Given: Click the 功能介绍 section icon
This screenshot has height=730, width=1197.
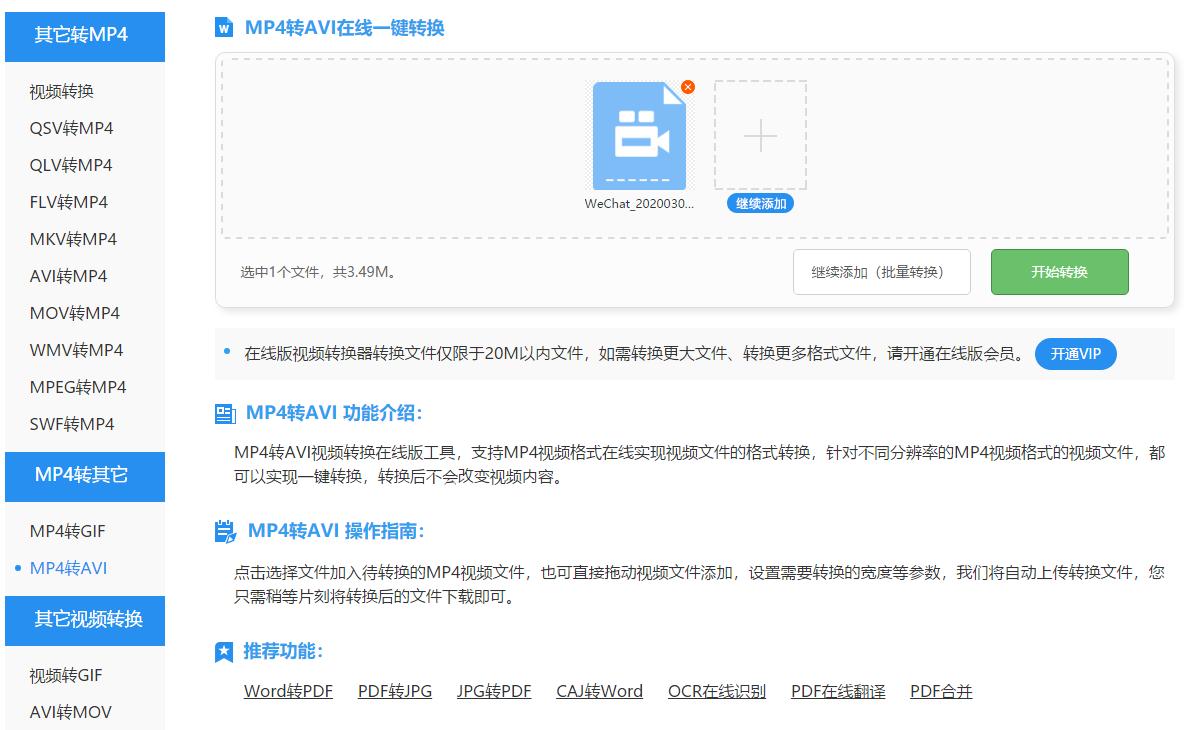Looking at the screenshot, I should coord(226,411).
